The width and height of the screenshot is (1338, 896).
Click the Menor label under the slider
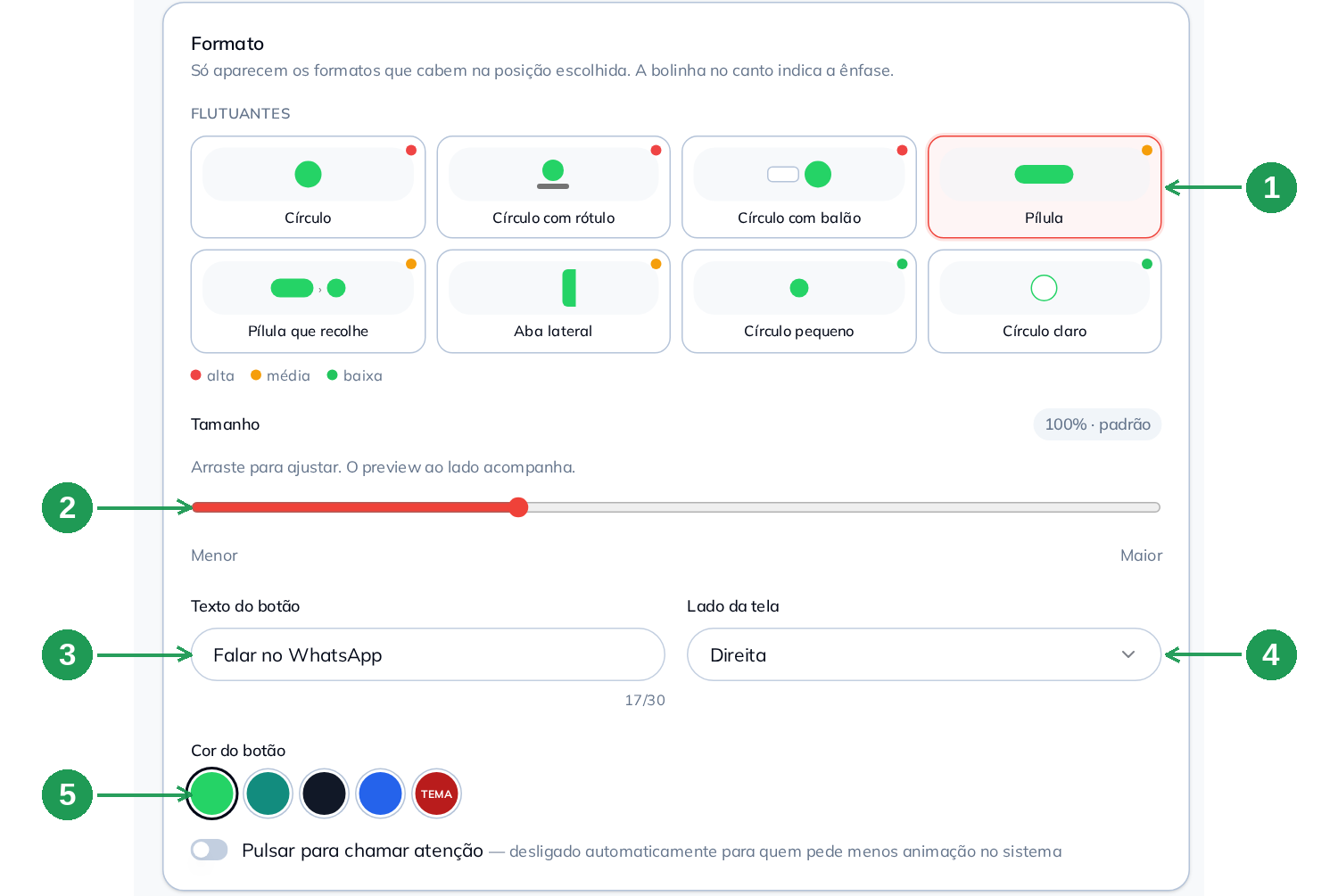(x=214, y=555)
